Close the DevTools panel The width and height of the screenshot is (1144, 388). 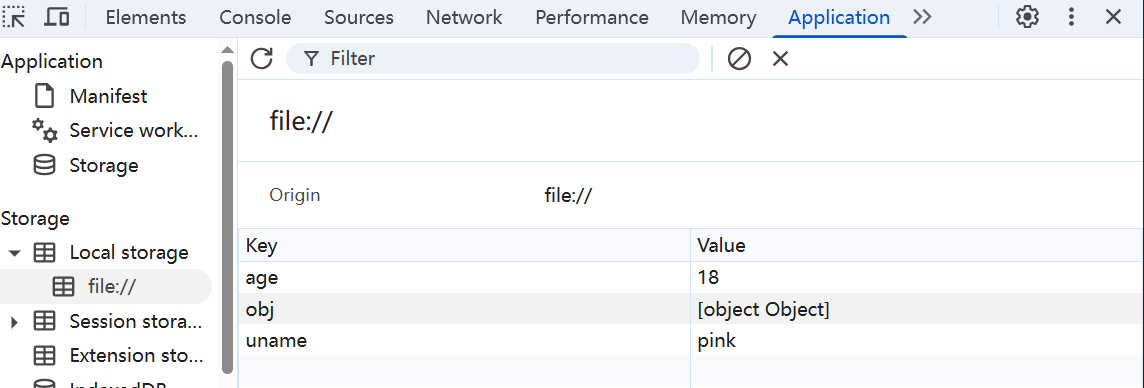click(x=1113, y=17)
